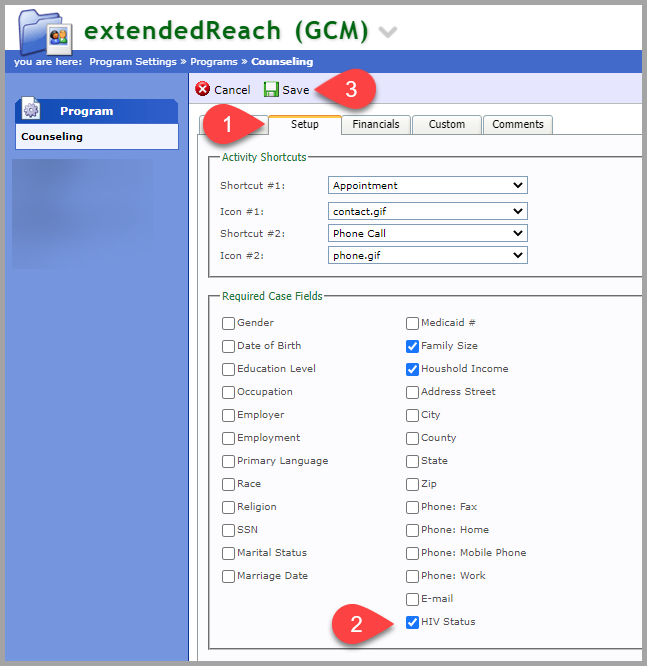Check the Primary Language checkbox
647x666 pixels.
pos(228,461)
